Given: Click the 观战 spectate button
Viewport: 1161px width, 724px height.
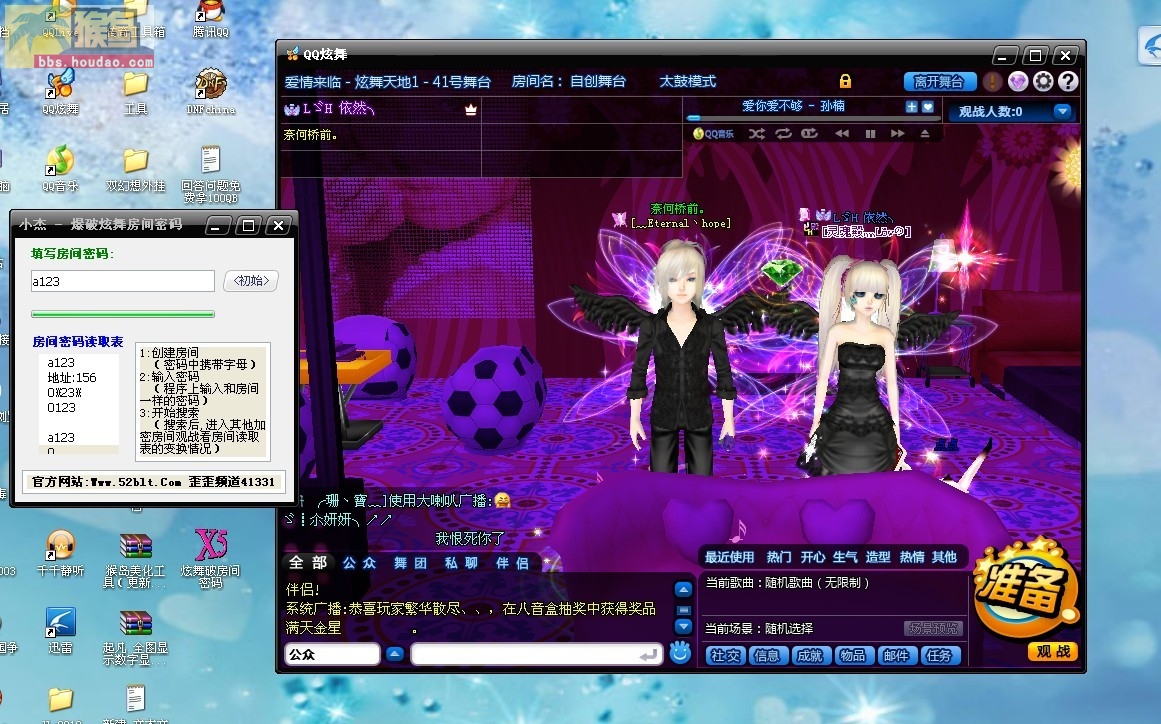Looking at the screenshot, I should [1052, 651].
